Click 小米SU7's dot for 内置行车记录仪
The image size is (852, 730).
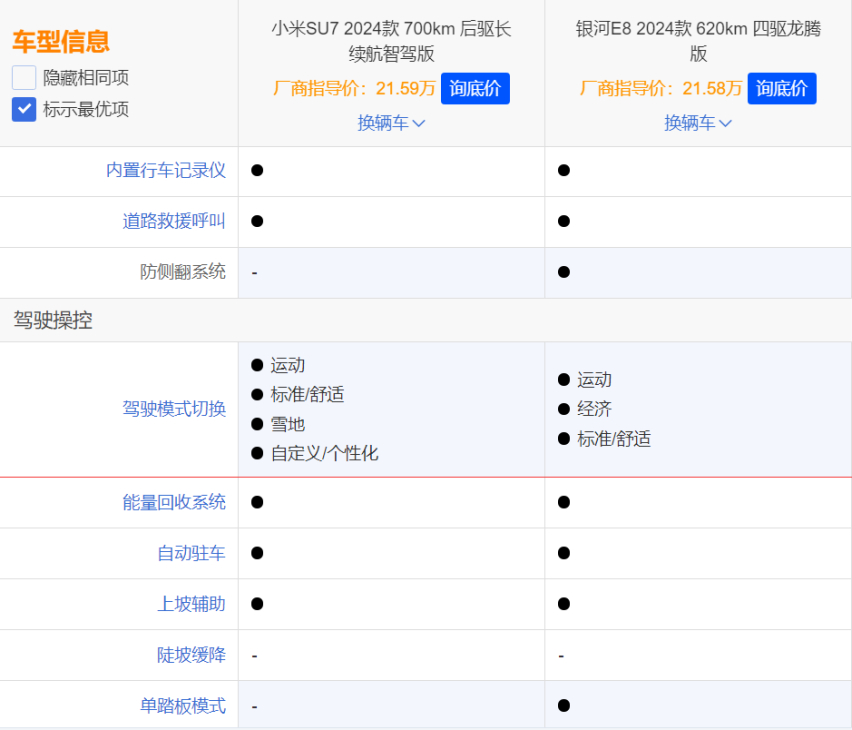click(258, 170)
